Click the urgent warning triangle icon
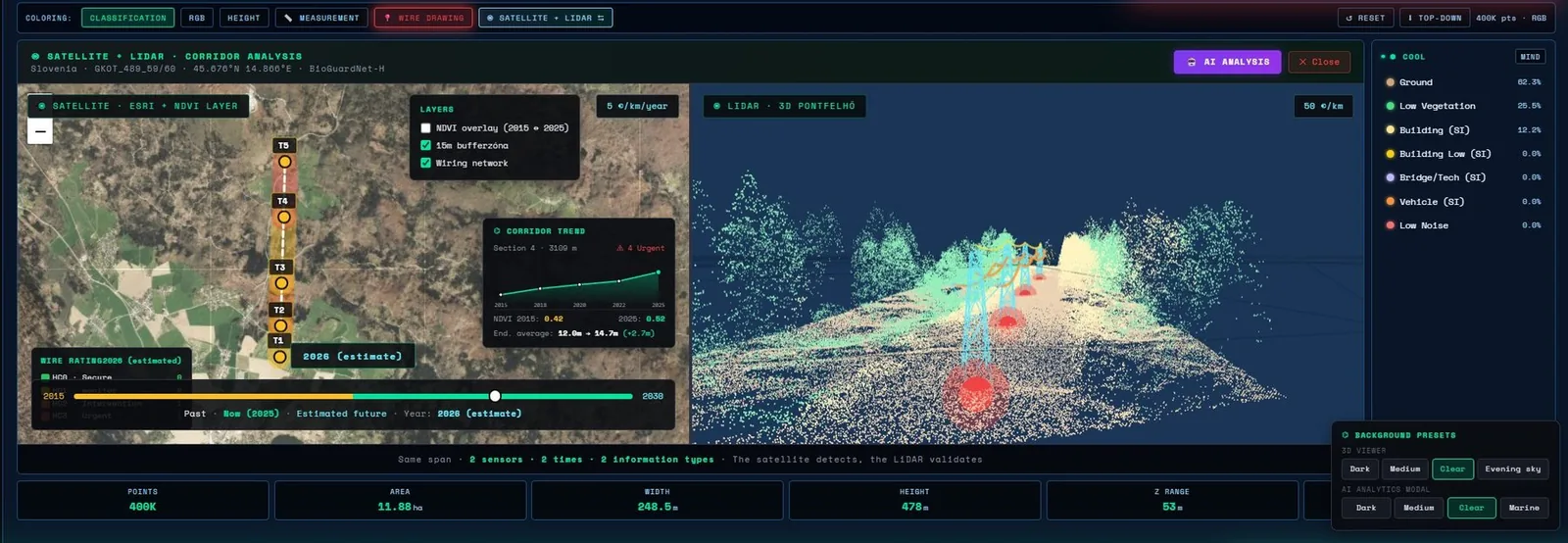Image resolution: width=1568 pixels, height=543 pixels. 620,248
